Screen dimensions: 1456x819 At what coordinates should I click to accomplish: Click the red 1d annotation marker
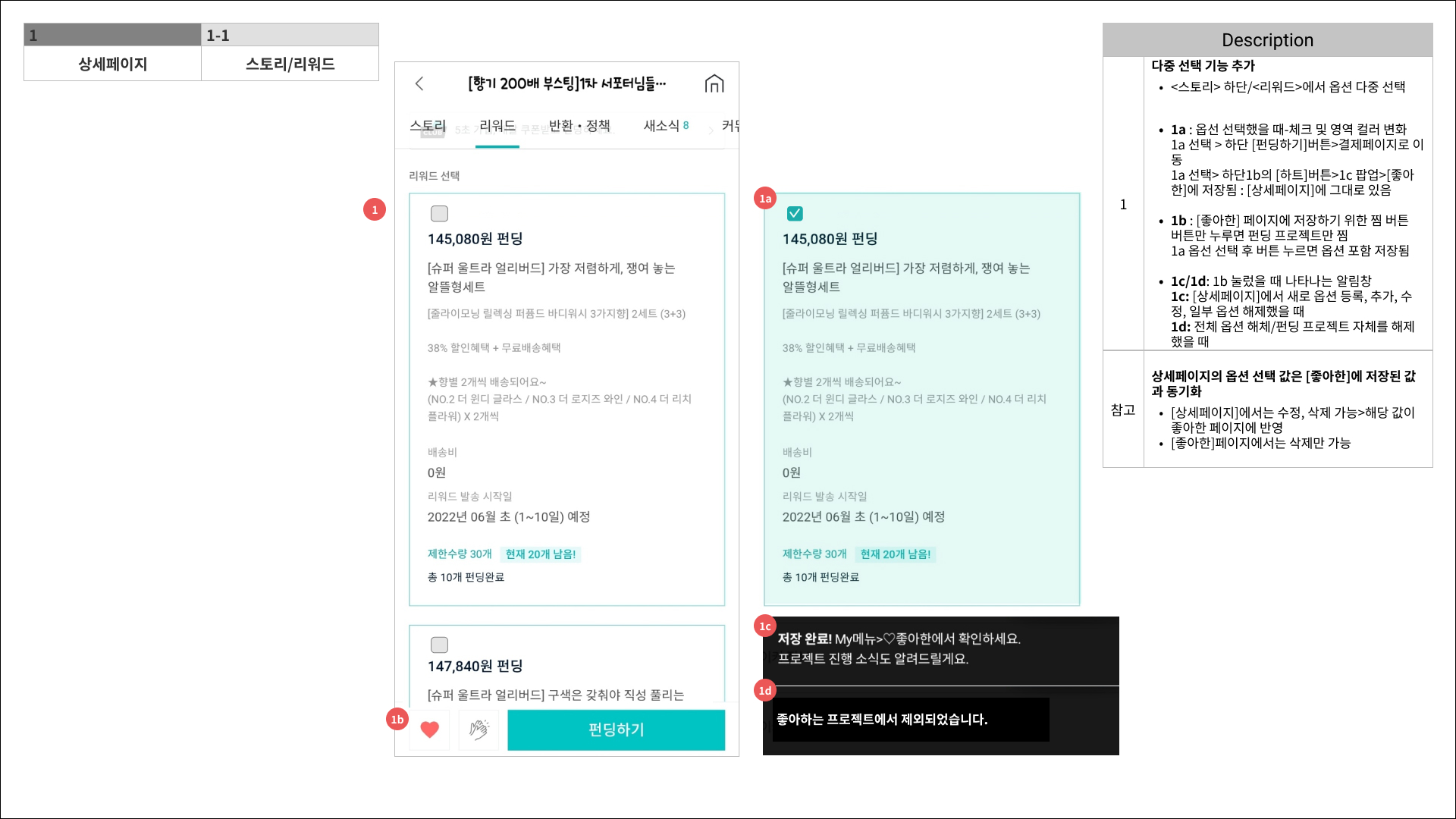(x=765, y=691)
